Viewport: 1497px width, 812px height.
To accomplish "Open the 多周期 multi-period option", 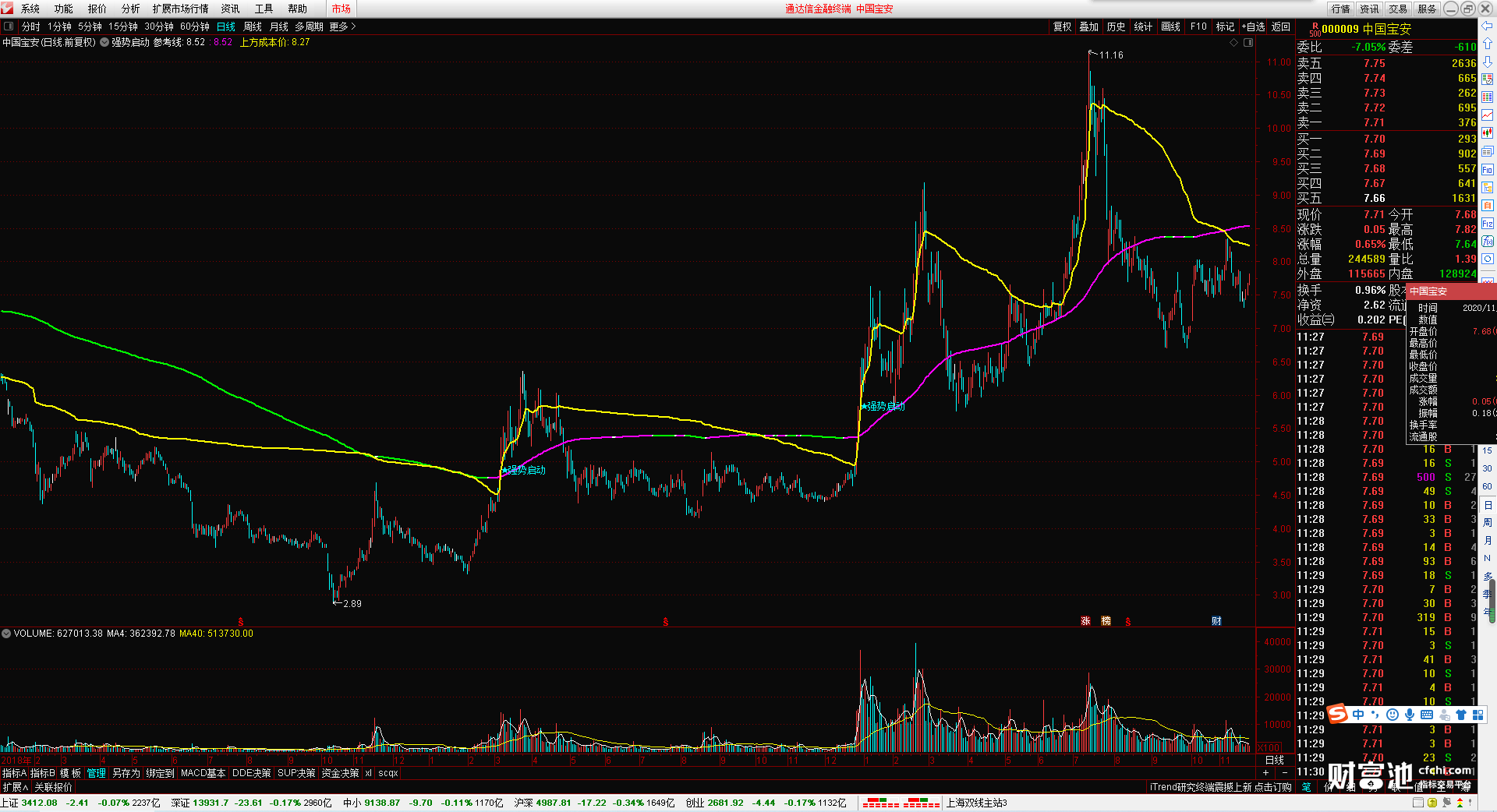I will coord(309,26).
